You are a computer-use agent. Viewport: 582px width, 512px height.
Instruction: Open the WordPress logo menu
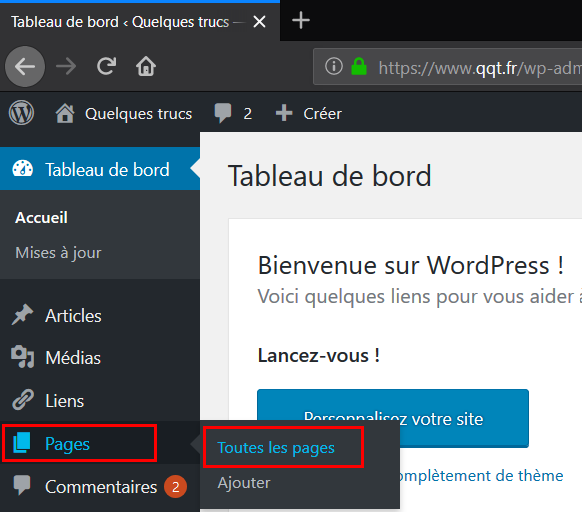(22, 113)
